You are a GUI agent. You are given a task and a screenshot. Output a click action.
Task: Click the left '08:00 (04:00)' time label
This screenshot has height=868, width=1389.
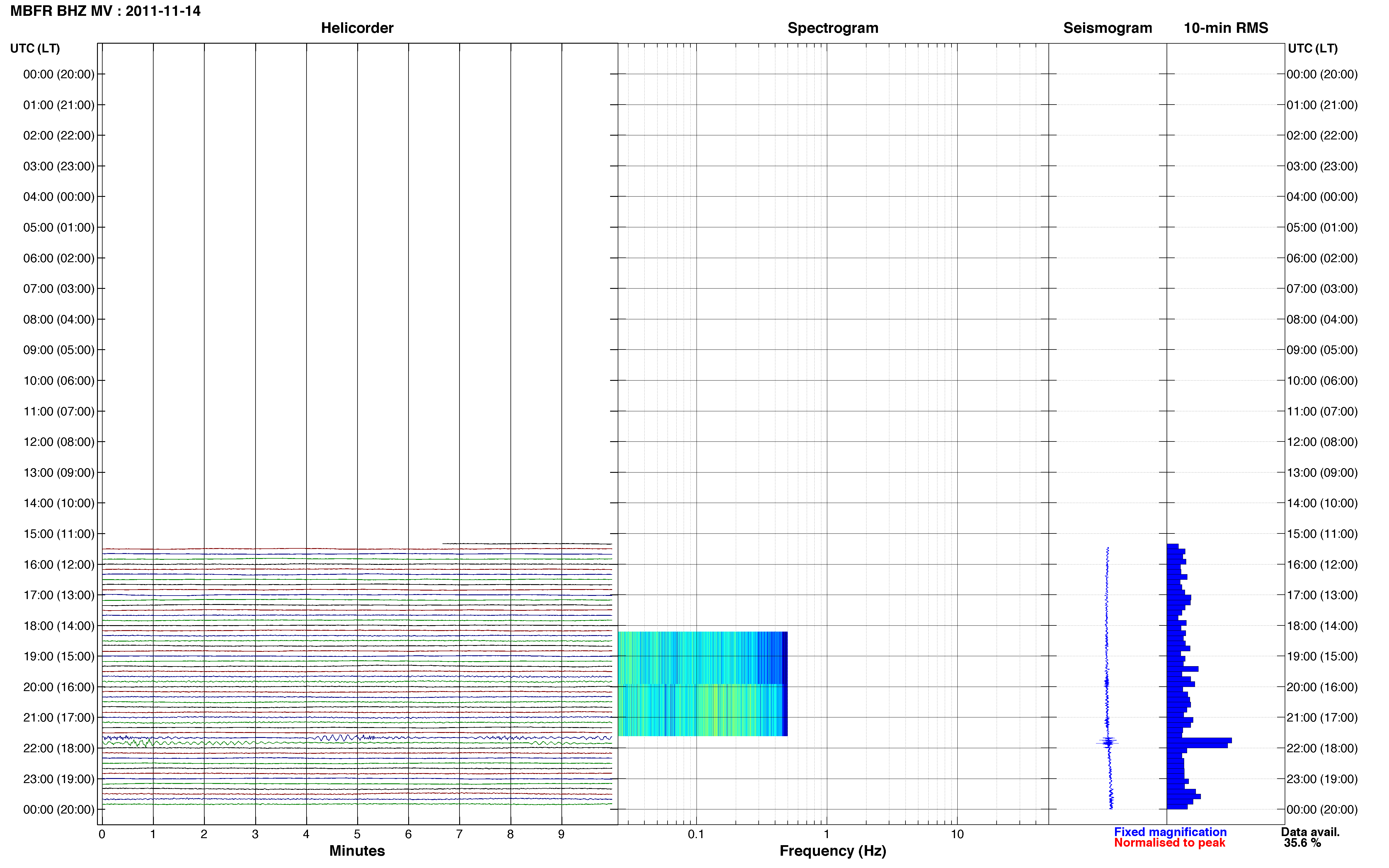coord(59,319)
